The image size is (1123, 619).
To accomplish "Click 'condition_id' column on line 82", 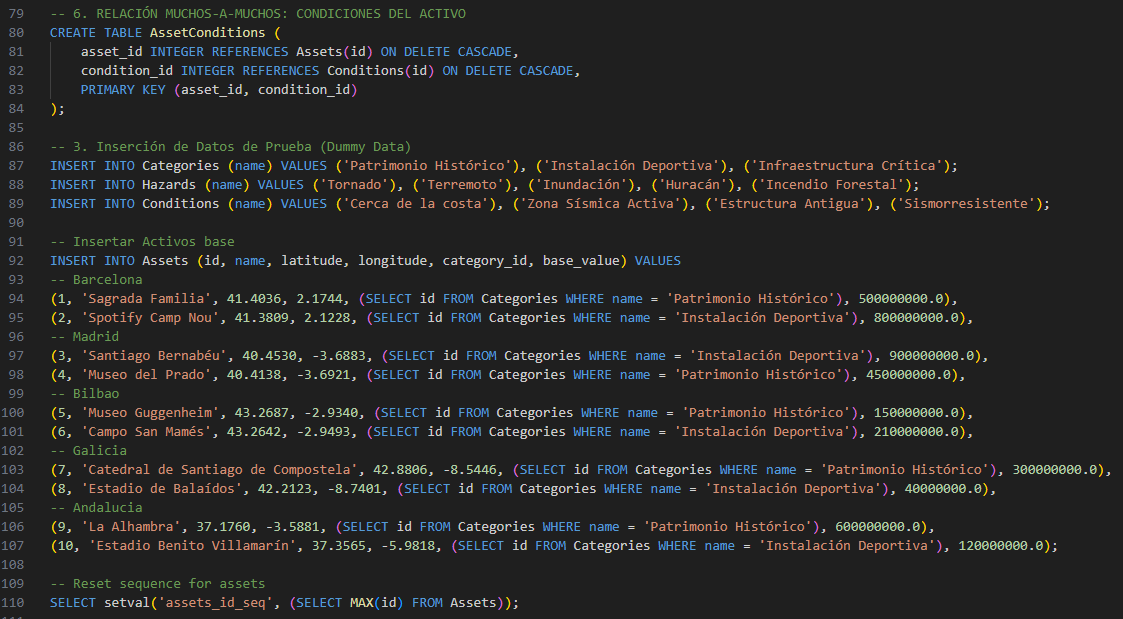I will pos(127,71).
